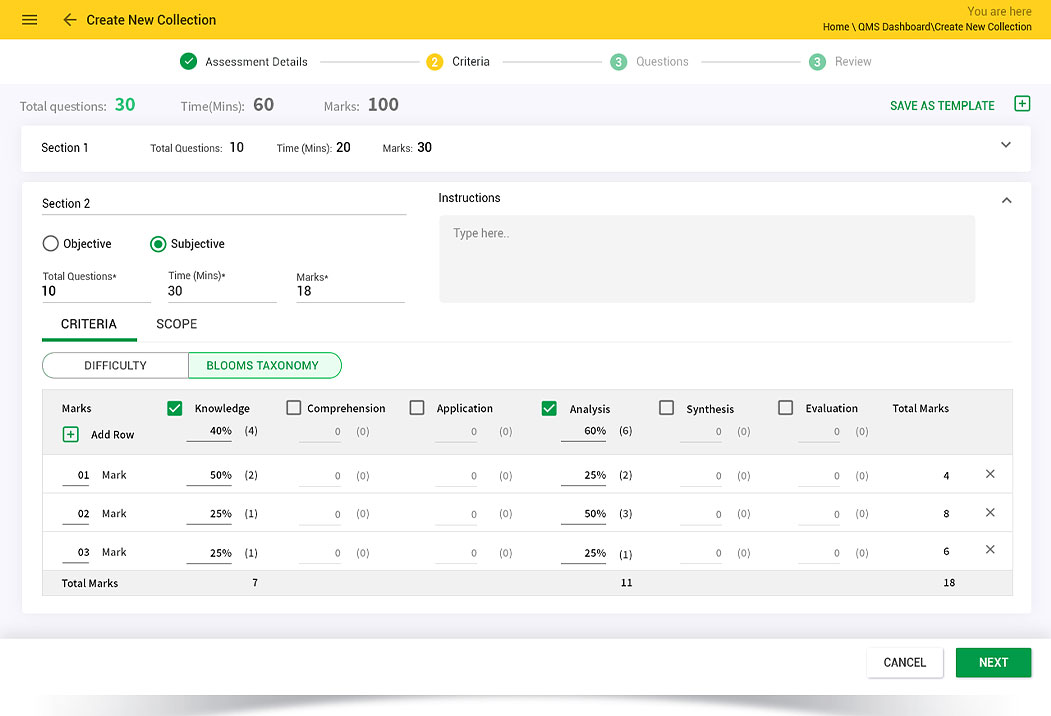Select the Objective radio button

pyautogui.click(x=50, y=244)
